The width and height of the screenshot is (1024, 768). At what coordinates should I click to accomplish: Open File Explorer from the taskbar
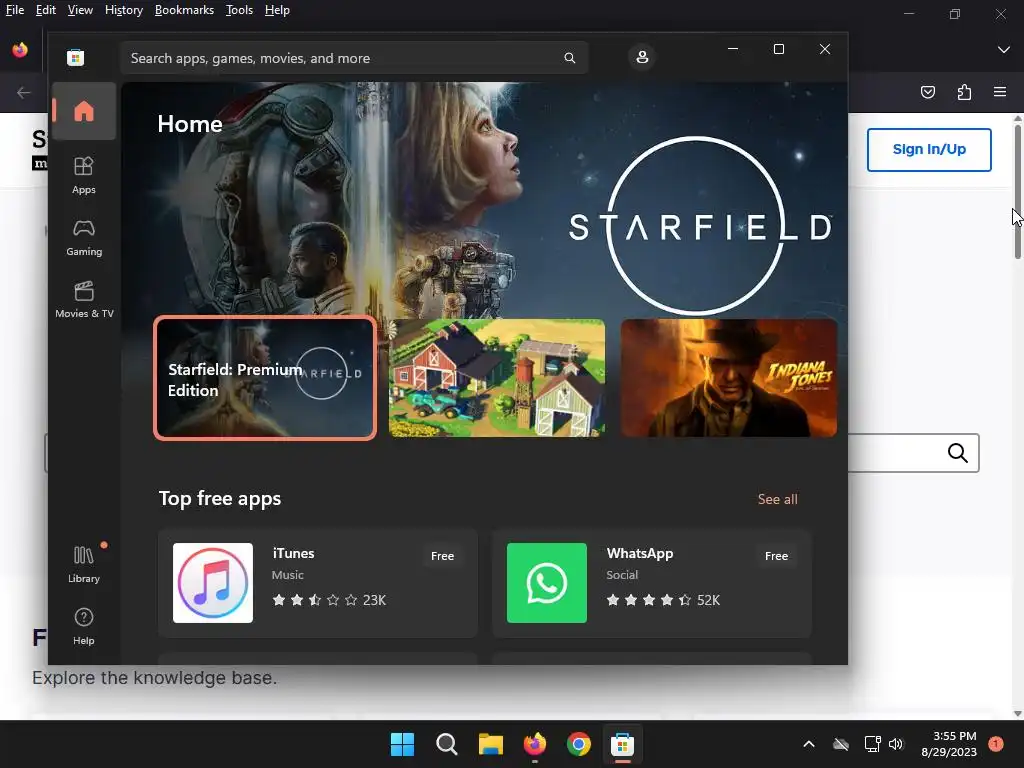(x=490, y=744)
